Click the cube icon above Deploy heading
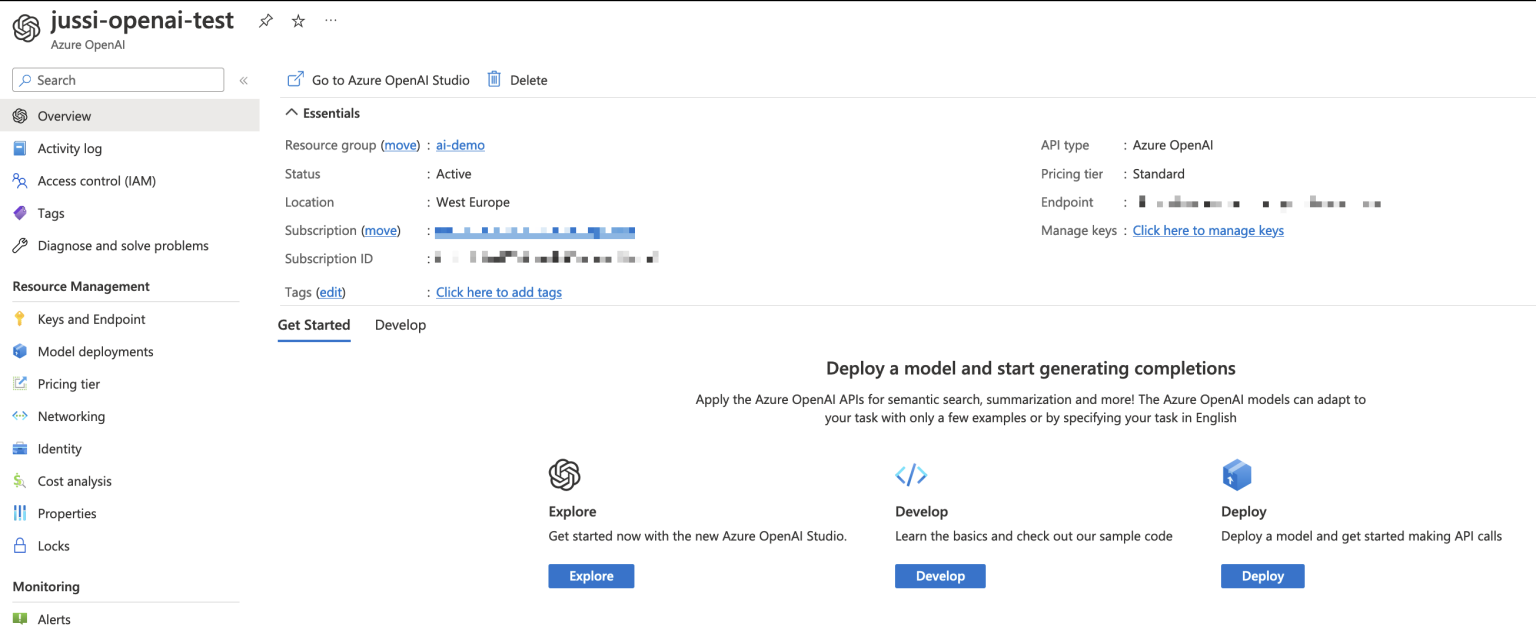This screenshot has width=1536, height=633. click(x=1237, y=474)
